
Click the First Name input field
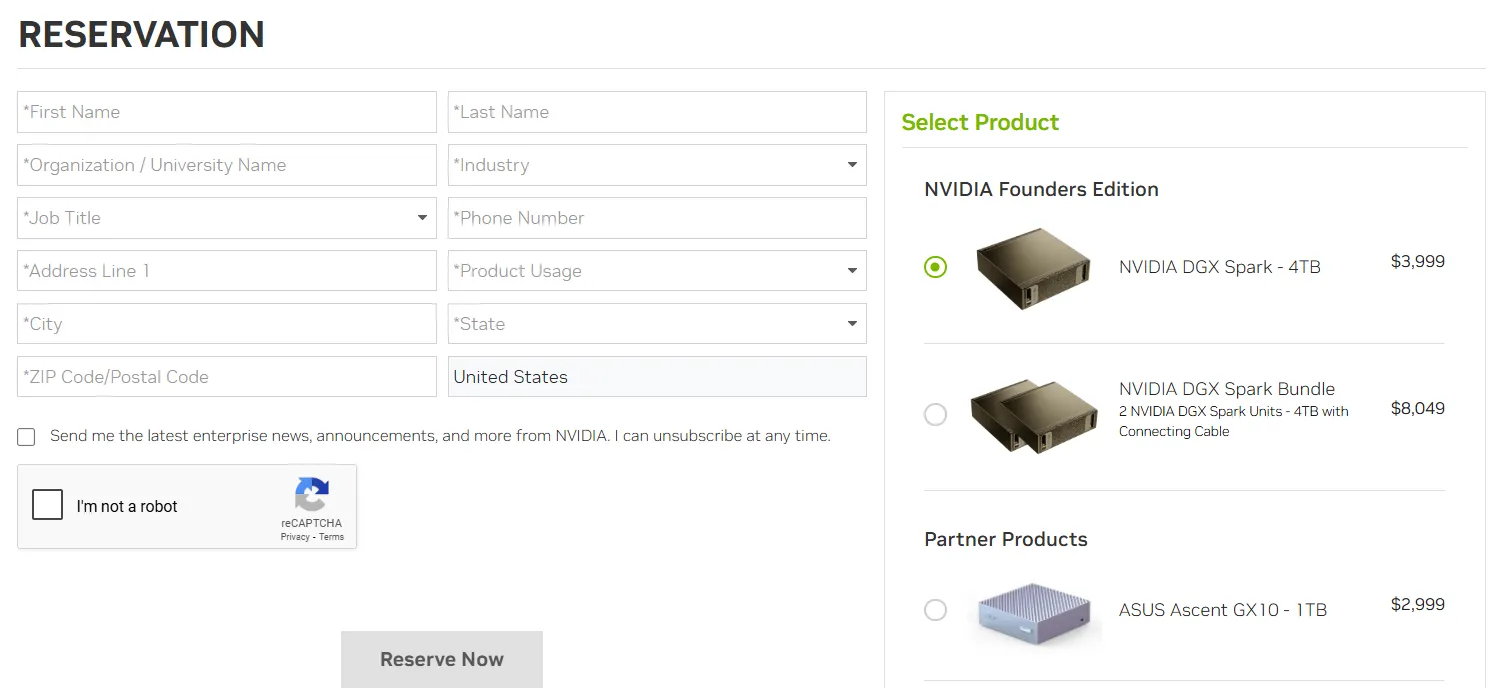point(226,111)
